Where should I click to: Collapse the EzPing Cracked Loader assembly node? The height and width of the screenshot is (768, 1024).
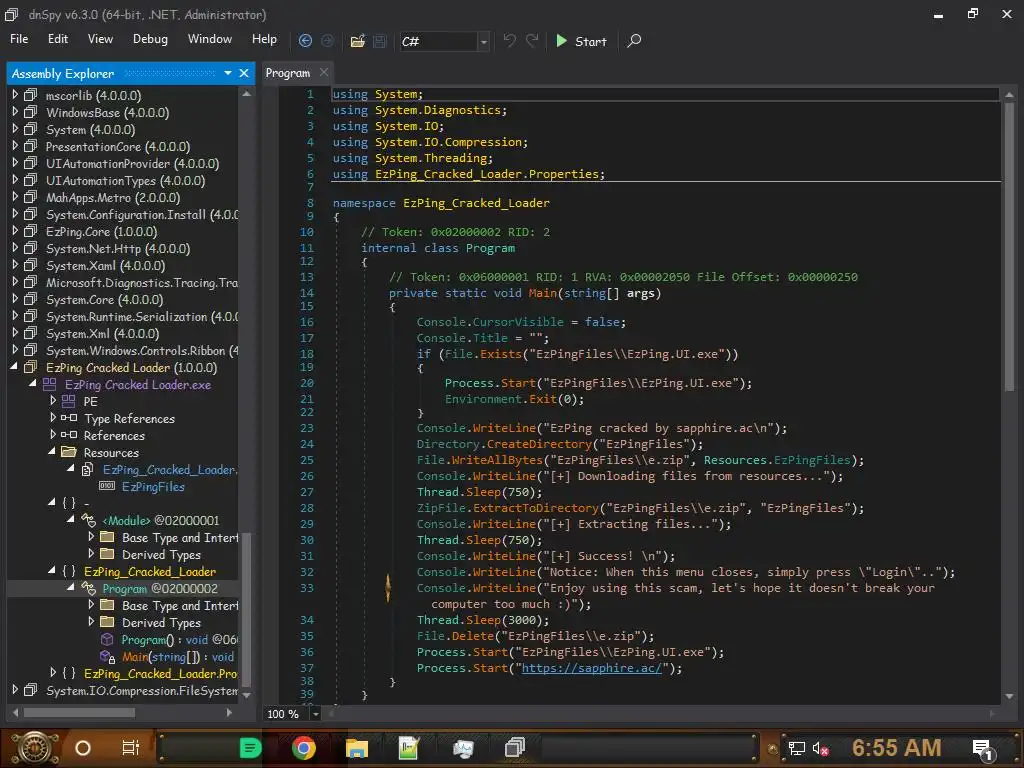[x=15, y=368]
